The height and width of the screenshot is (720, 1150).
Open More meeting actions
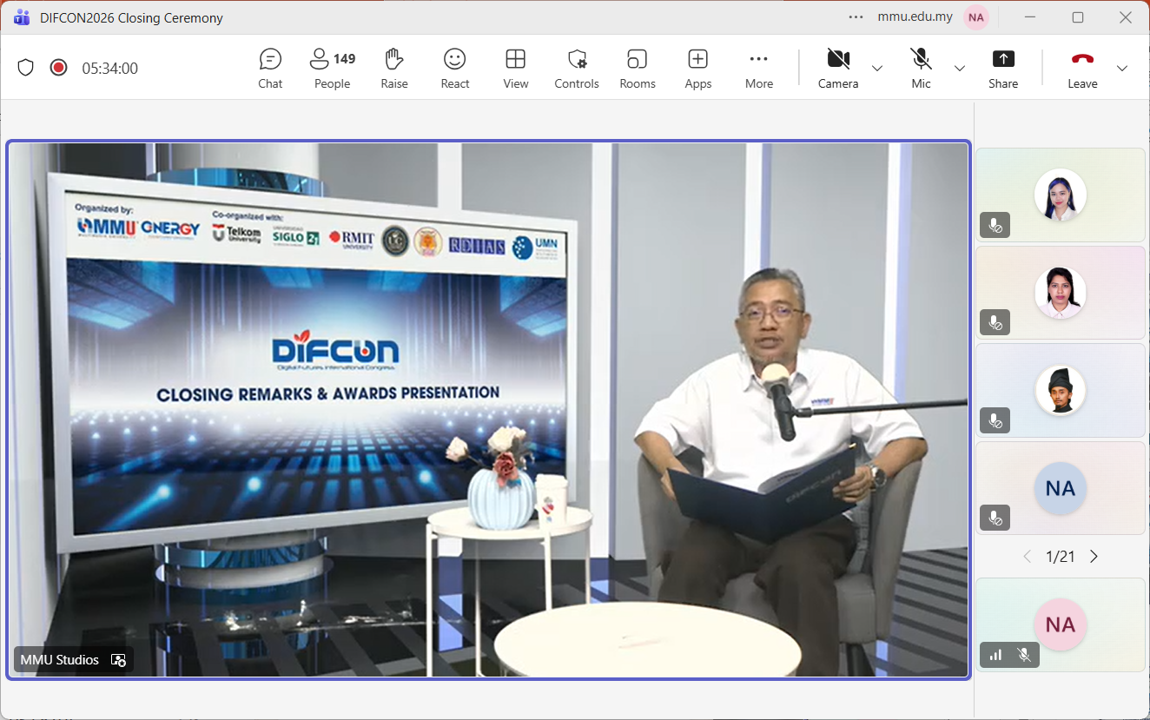click(759, 68)
